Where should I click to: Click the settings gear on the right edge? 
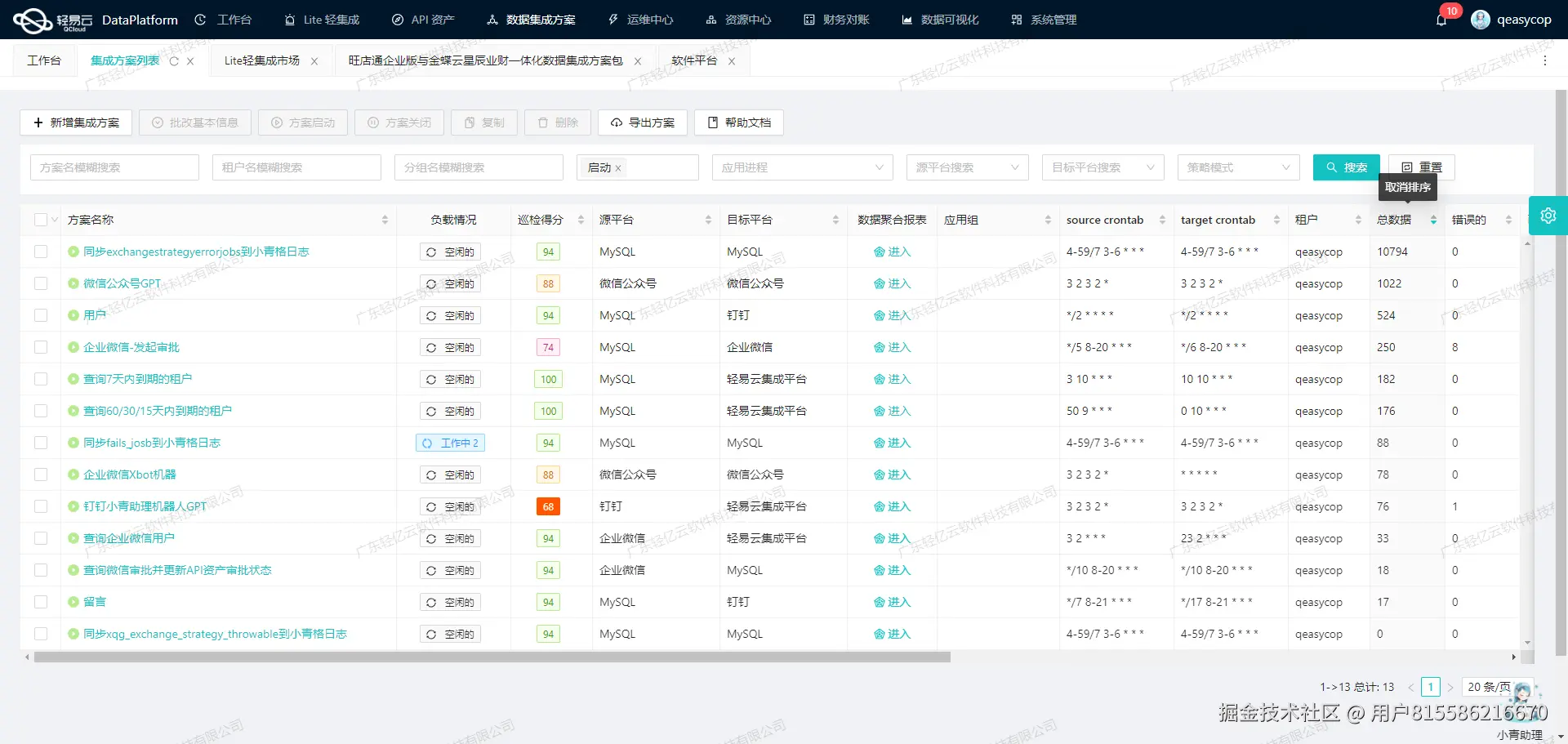click(x=1548, y=216)
